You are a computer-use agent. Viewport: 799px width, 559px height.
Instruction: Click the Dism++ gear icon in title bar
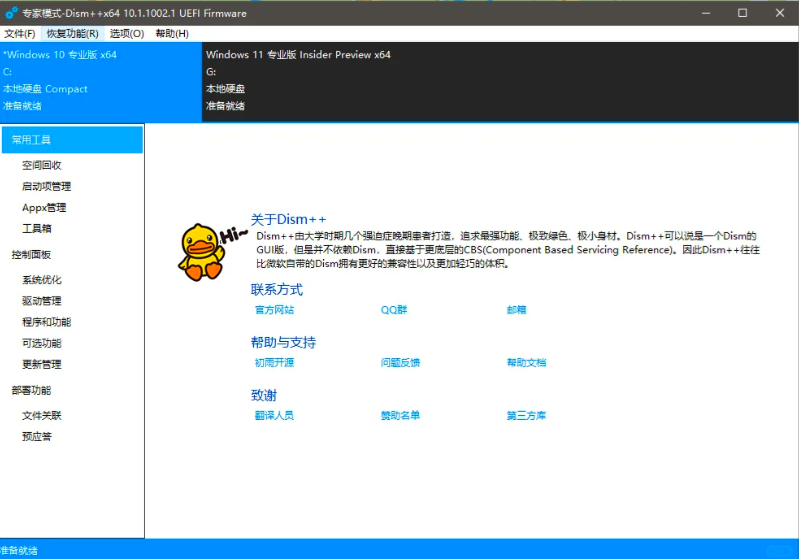click(x=11, y=13)
